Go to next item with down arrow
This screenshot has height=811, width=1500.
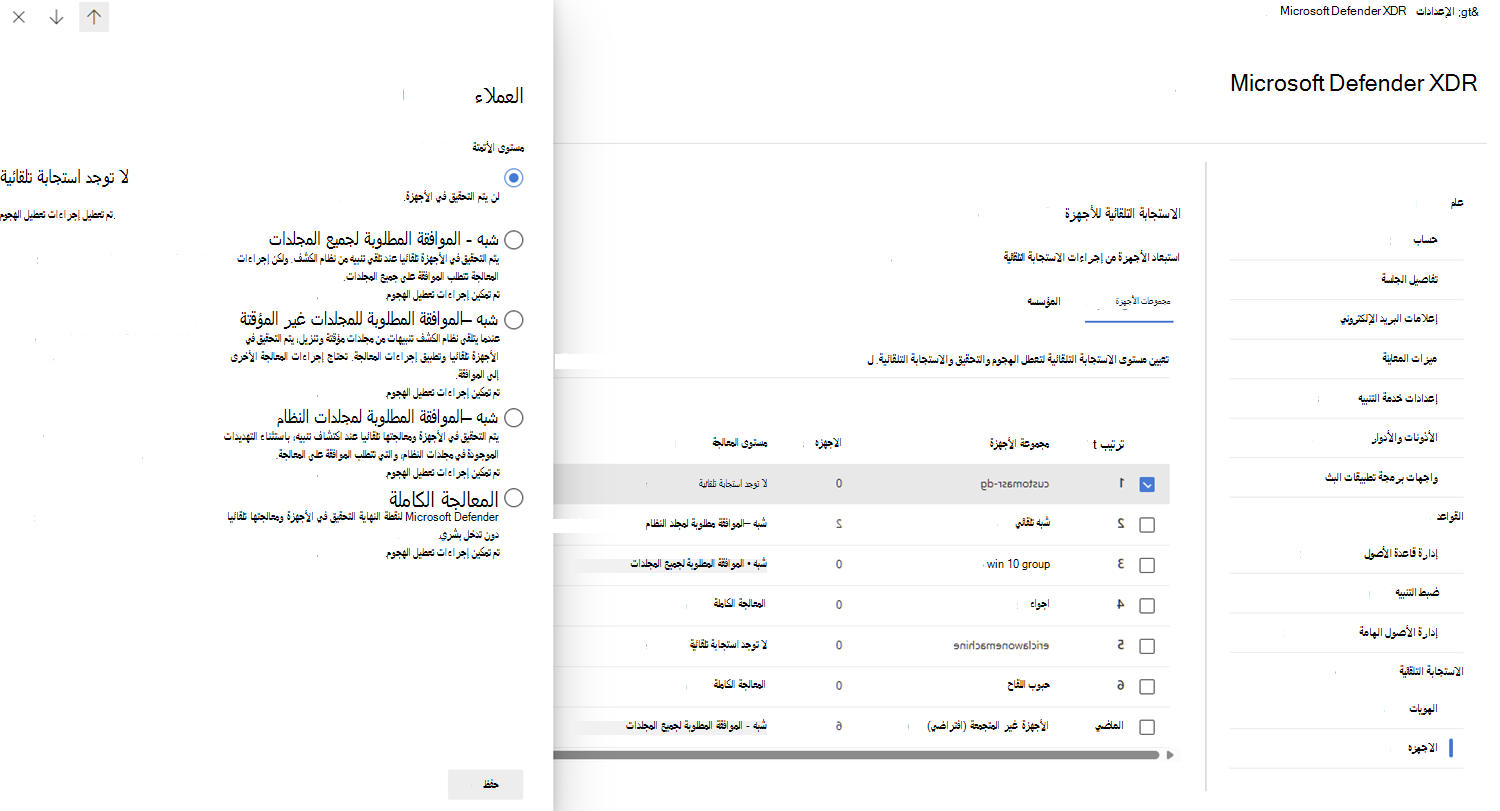pos(56,17)
